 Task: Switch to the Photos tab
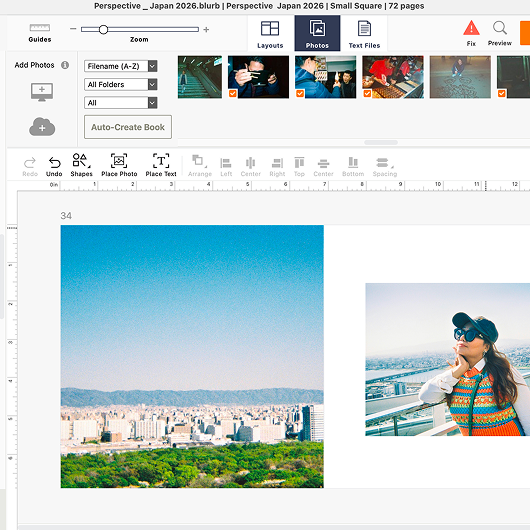point(317,33)
